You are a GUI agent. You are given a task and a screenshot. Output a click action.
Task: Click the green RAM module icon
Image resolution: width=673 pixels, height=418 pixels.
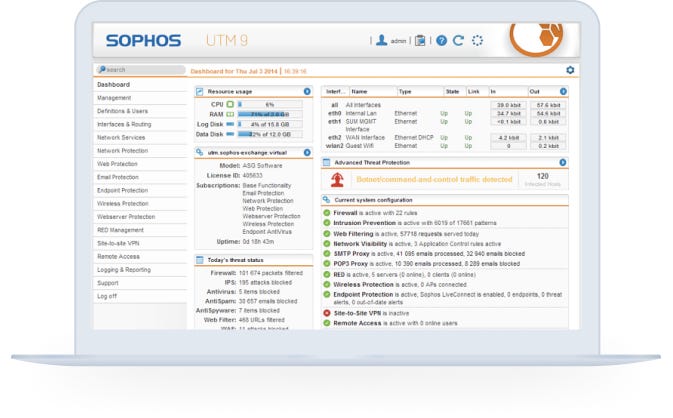pos(230,114)
